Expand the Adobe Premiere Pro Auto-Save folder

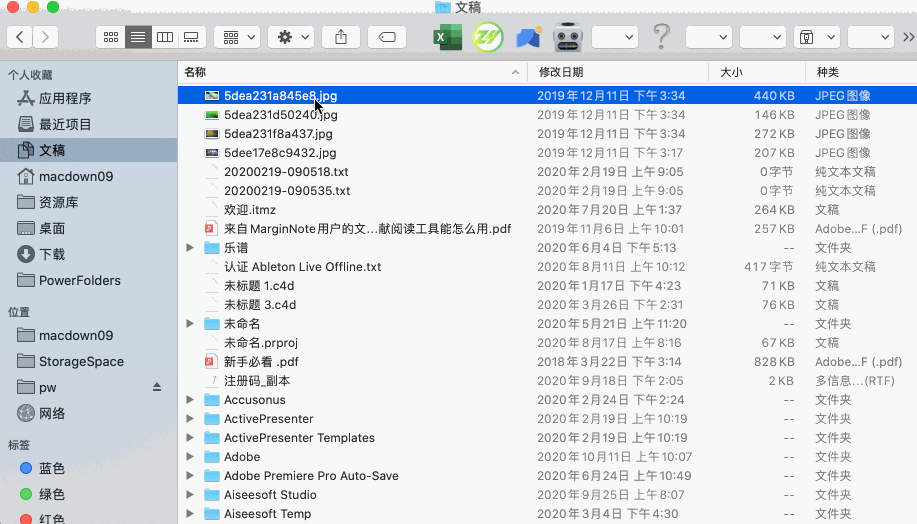(x=190, y=475)
